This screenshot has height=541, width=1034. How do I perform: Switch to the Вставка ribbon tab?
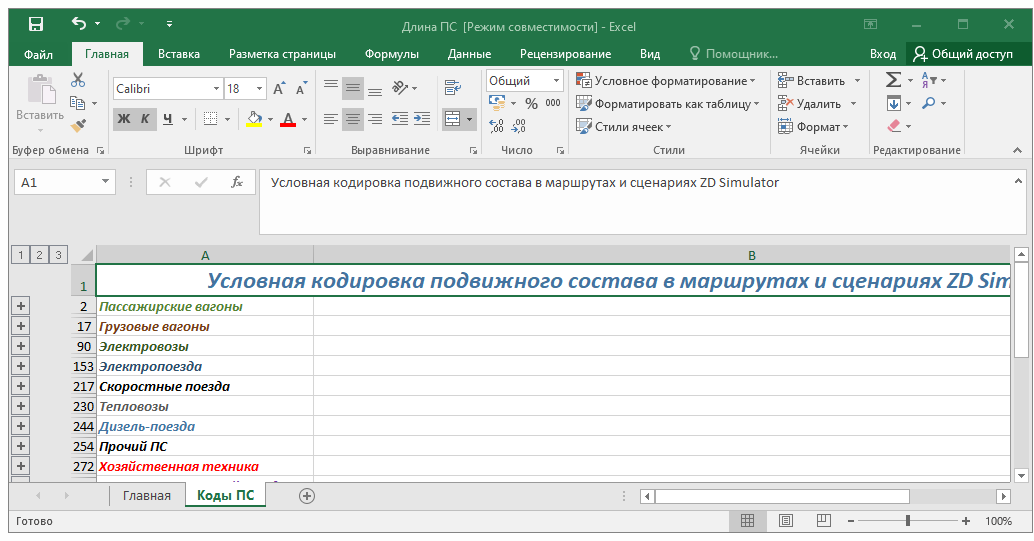(179, 54)
